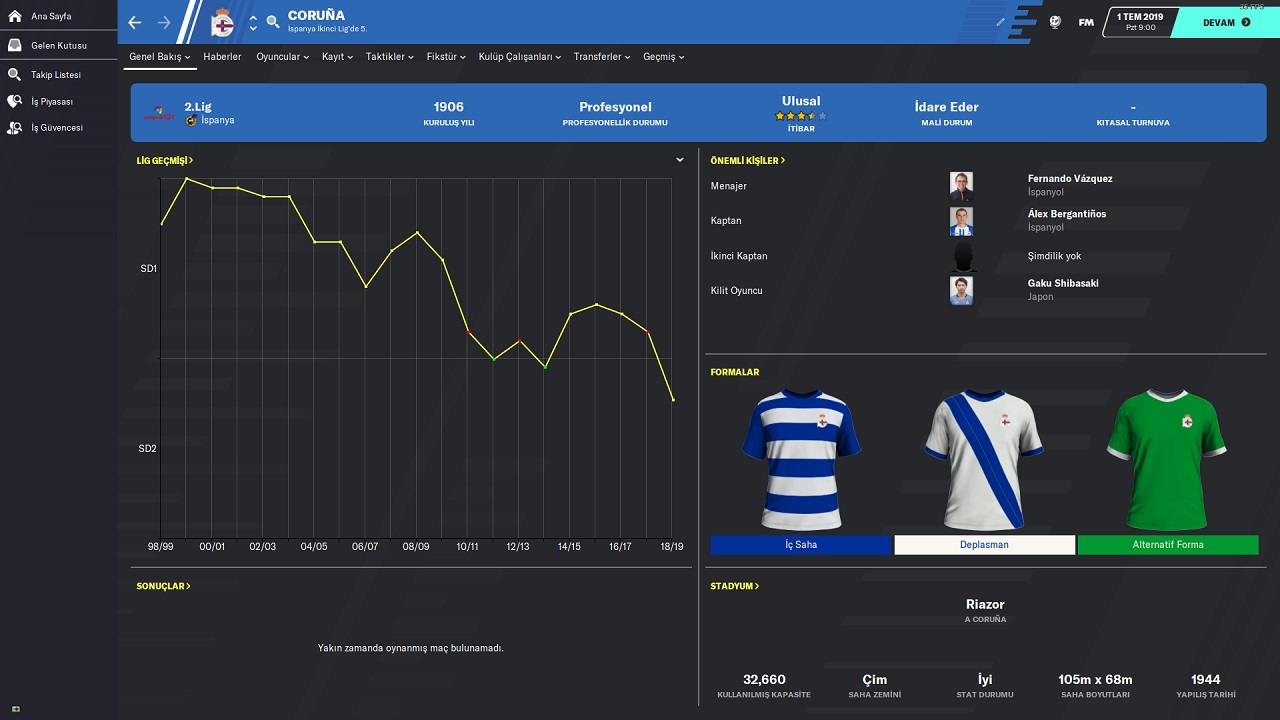The image size is (1280, 720).
Task: Open Takip Listesi in sidebar
Action: (56, 75)
